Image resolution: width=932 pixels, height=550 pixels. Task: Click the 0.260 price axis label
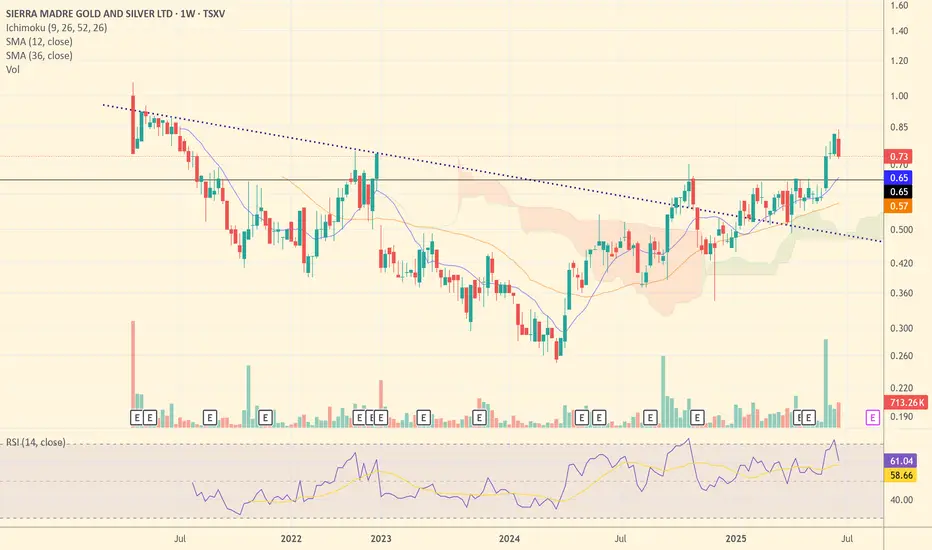pos(902,356)
